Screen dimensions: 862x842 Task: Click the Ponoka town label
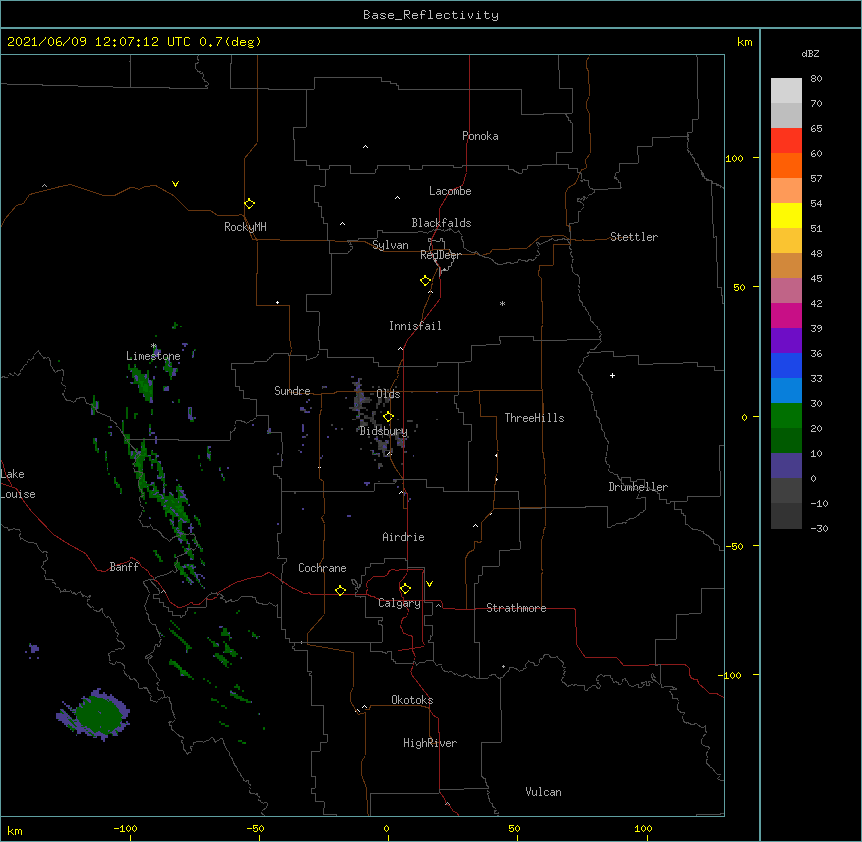click(480, 136)
